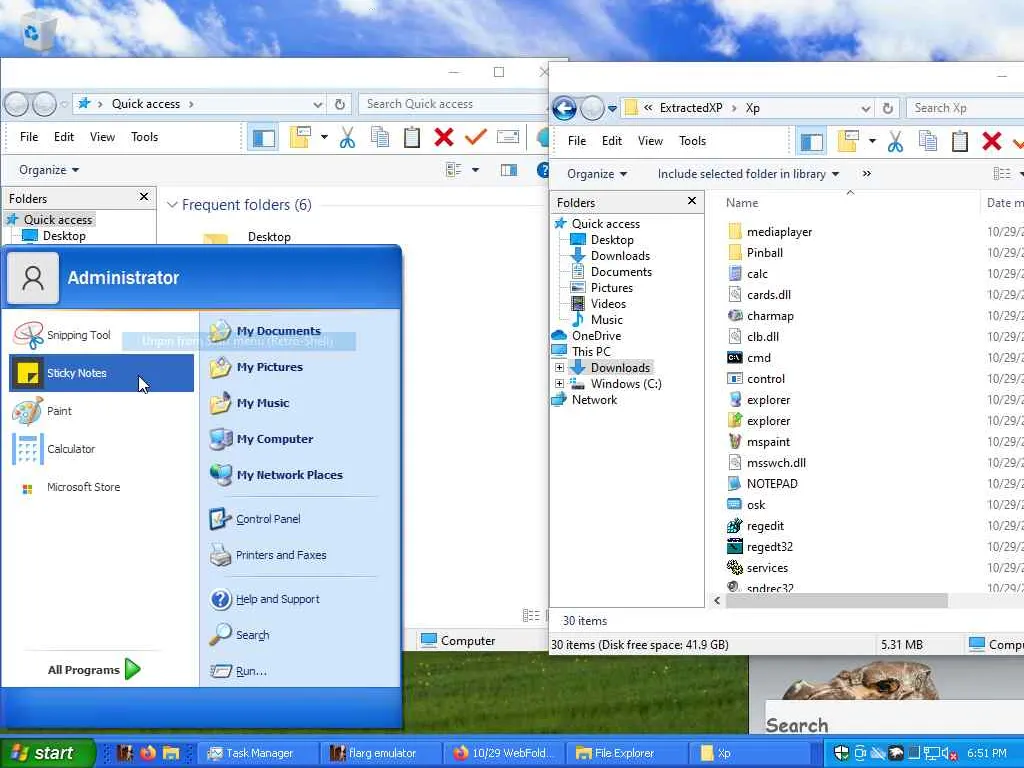Viewport: 1024px width, 768px height.
Task: Open Calculator from the start menu
Action: [x=101, y=449]
